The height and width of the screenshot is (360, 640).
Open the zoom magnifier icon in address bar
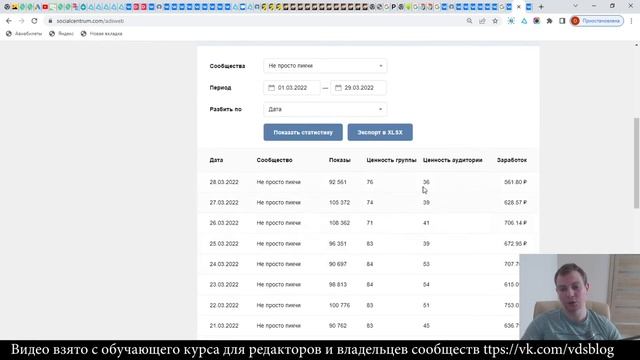(x=469, y=21)
